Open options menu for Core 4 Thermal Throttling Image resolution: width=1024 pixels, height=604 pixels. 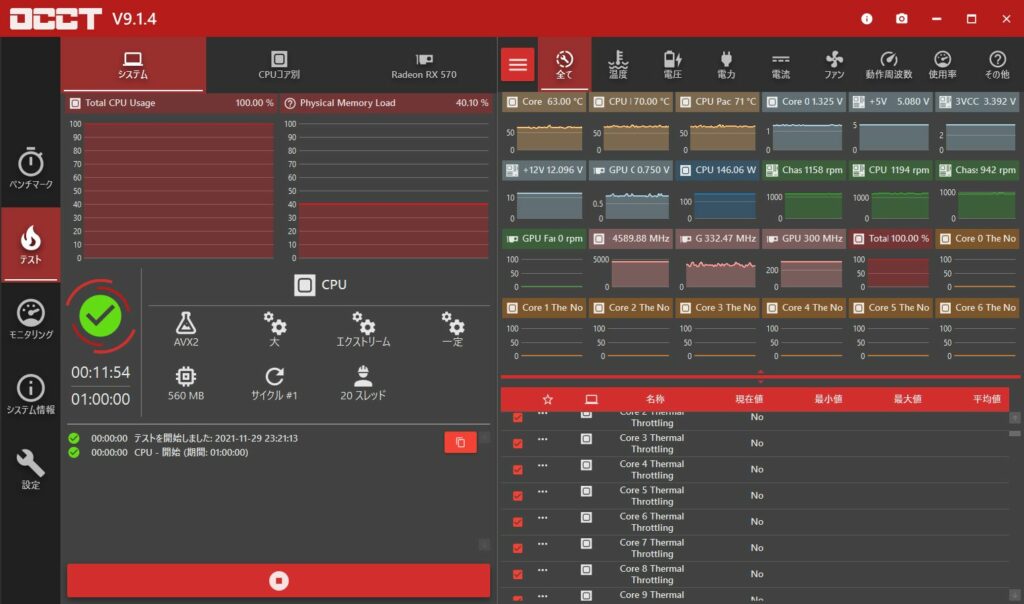coord(543,465)
